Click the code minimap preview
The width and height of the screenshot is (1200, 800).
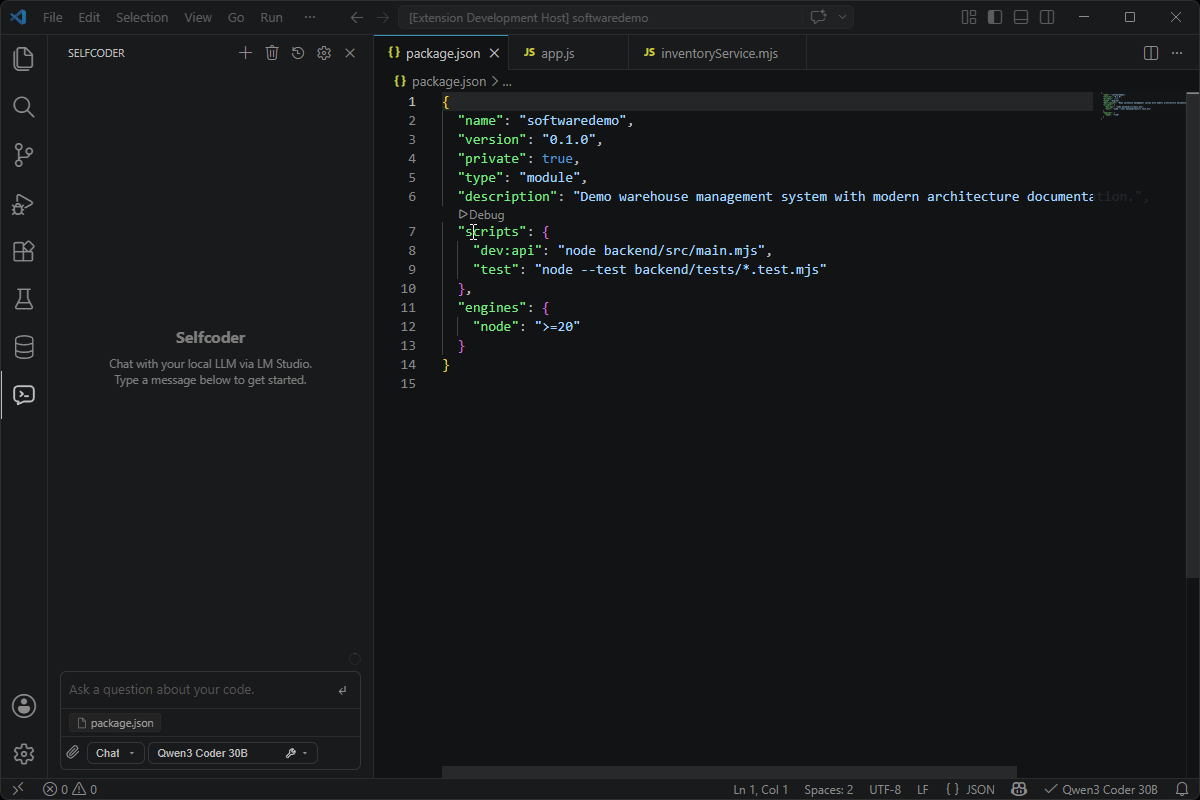pyautogui.click(x=1142, y=106)
